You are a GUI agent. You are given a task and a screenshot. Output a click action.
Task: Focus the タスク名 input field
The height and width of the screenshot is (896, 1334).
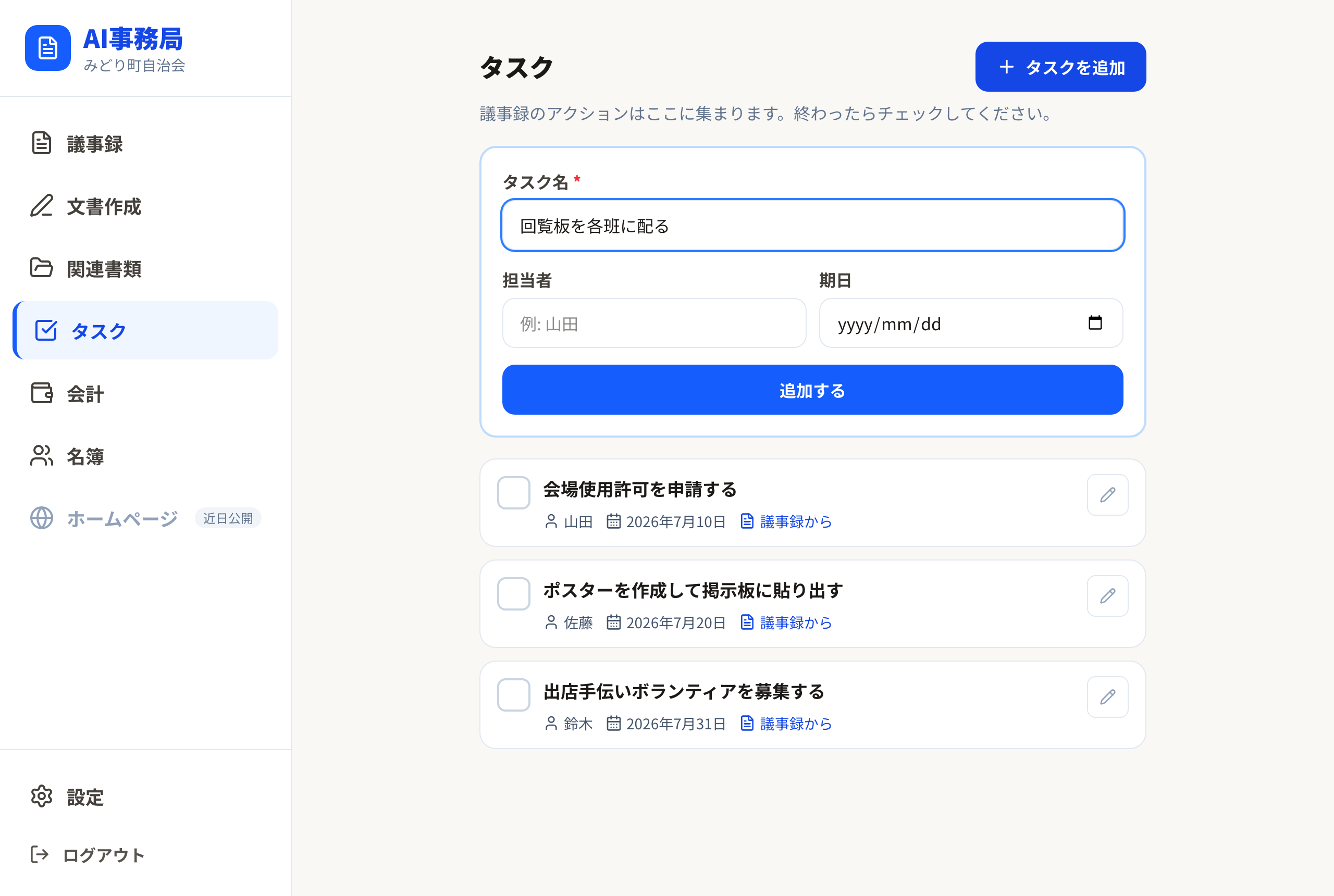click(812, 226)
